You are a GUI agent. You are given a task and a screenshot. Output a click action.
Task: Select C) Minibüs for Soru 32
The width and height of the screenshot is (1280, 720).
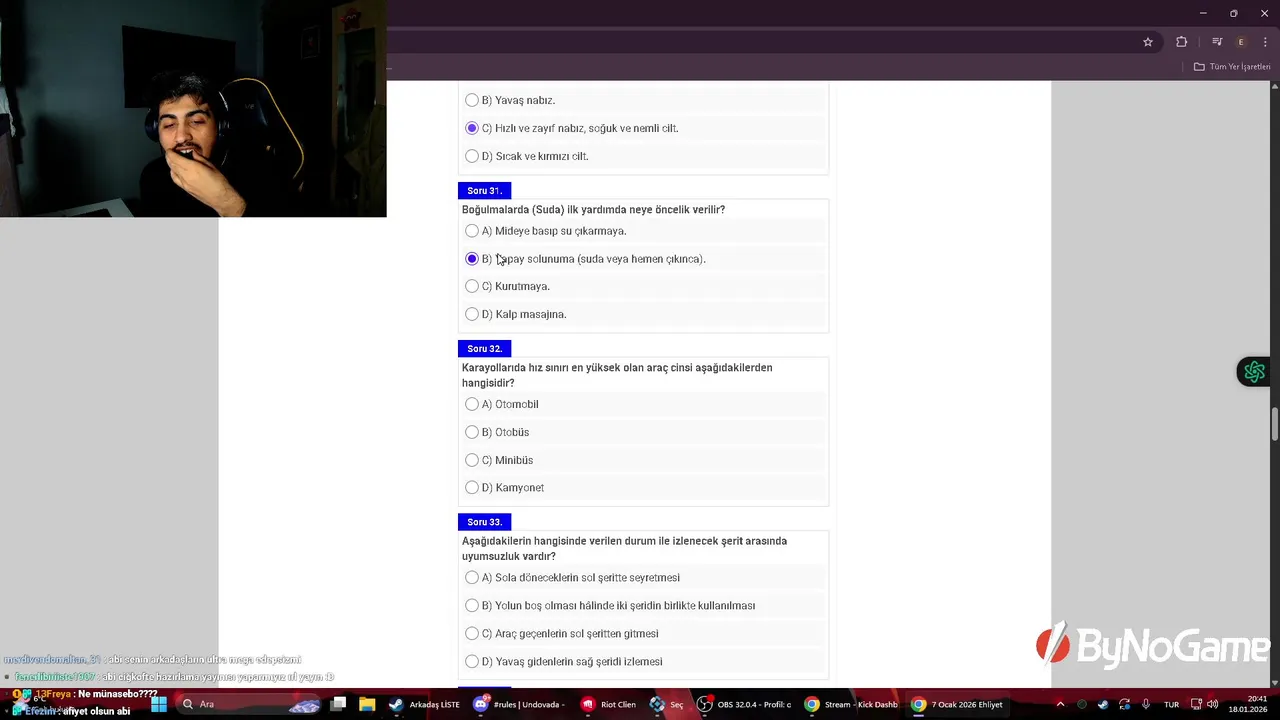[x=472, y=460]
